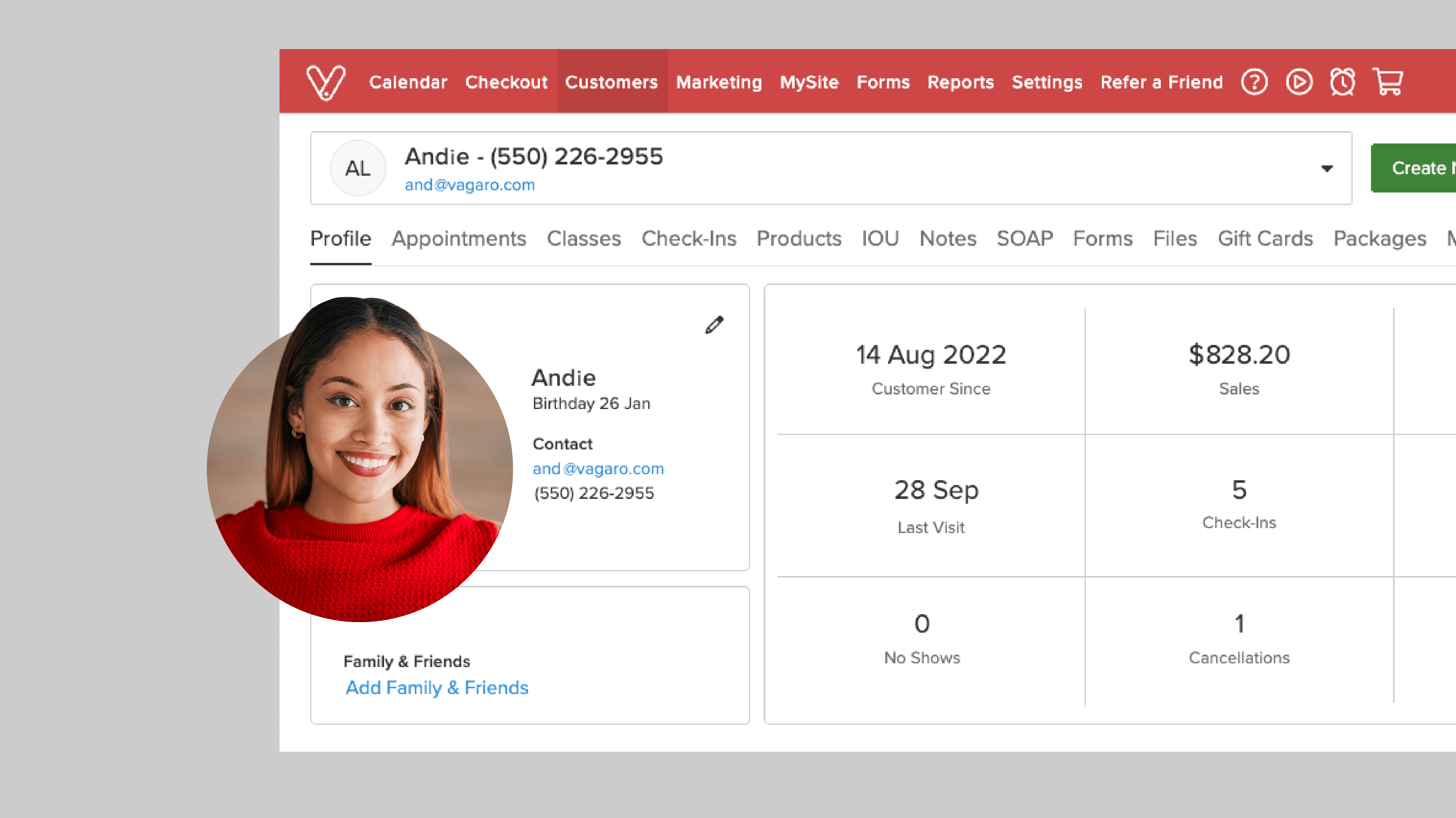
Task: Open the Calendar menu
Action: 408,82
